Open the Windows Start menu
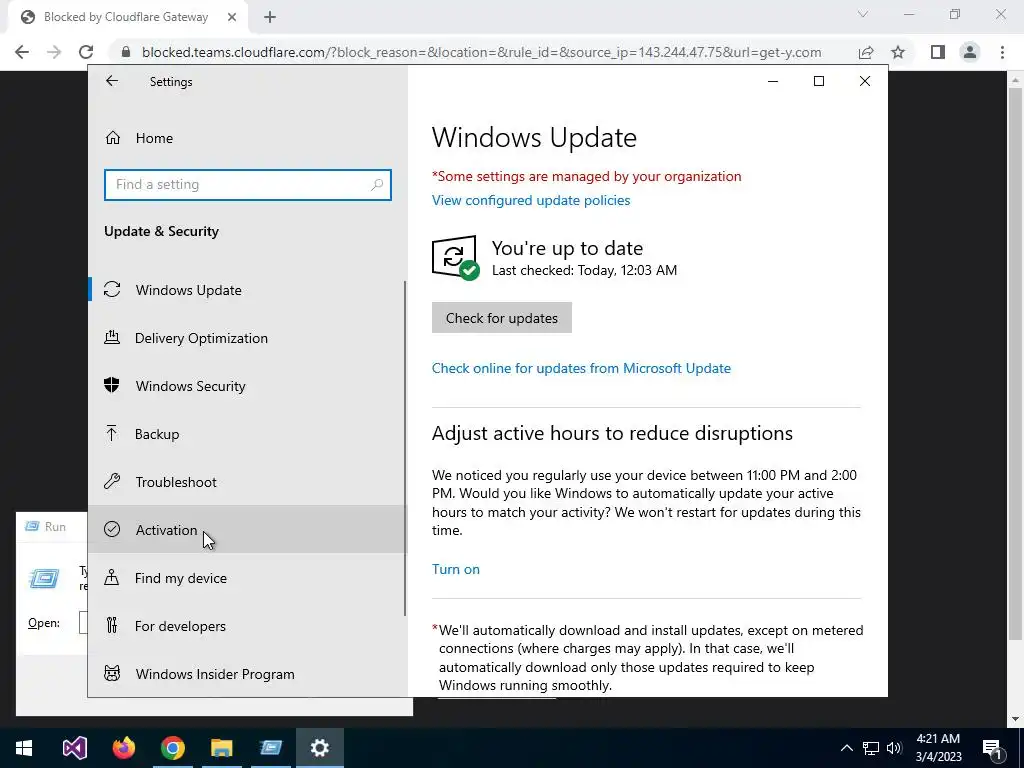This screenshot has height=768, width=1024. 24,748
